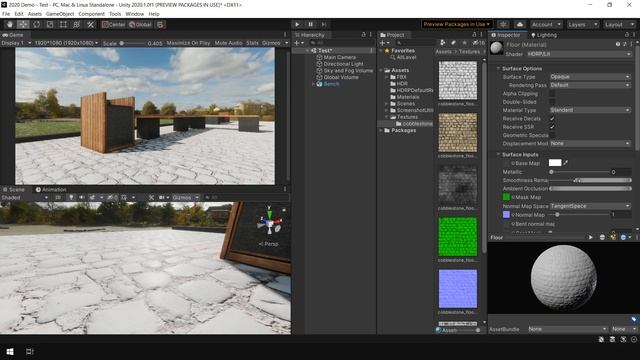Open the Shaded draw mode dropdown
This screenshot has width=640, height=360.
click(x=24, y=198)
